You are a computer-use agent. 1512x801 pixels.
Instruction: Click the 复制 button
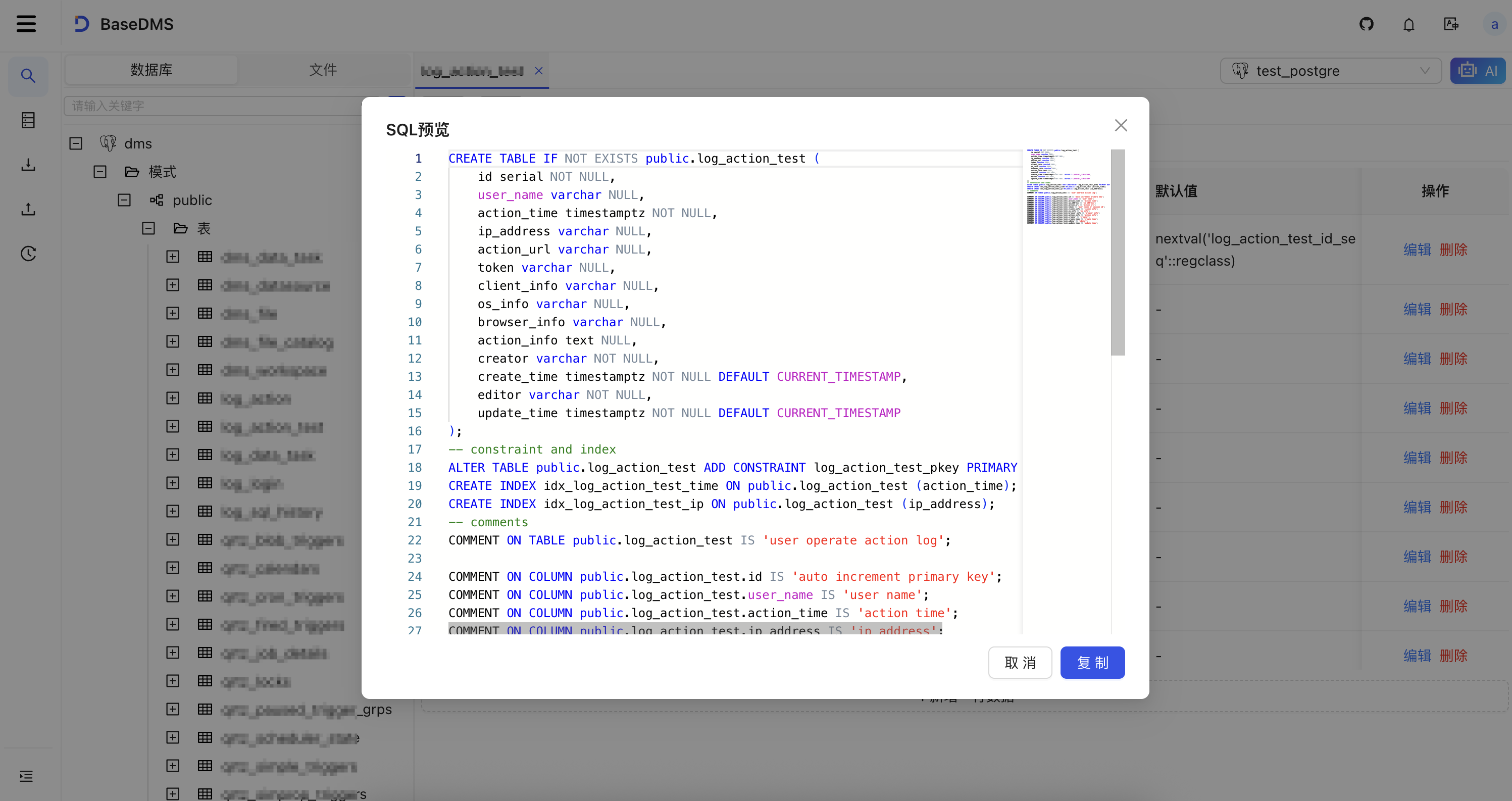point(1092,663)
